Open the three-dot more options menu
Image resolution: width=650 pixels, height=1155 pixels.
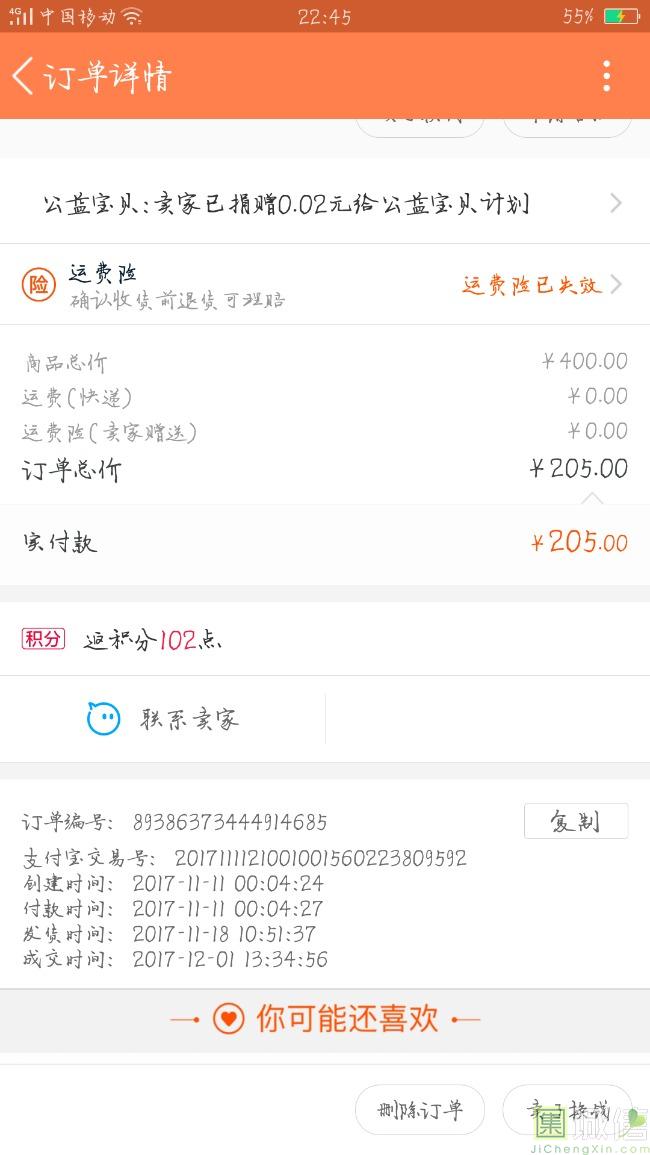click(606, 76)
